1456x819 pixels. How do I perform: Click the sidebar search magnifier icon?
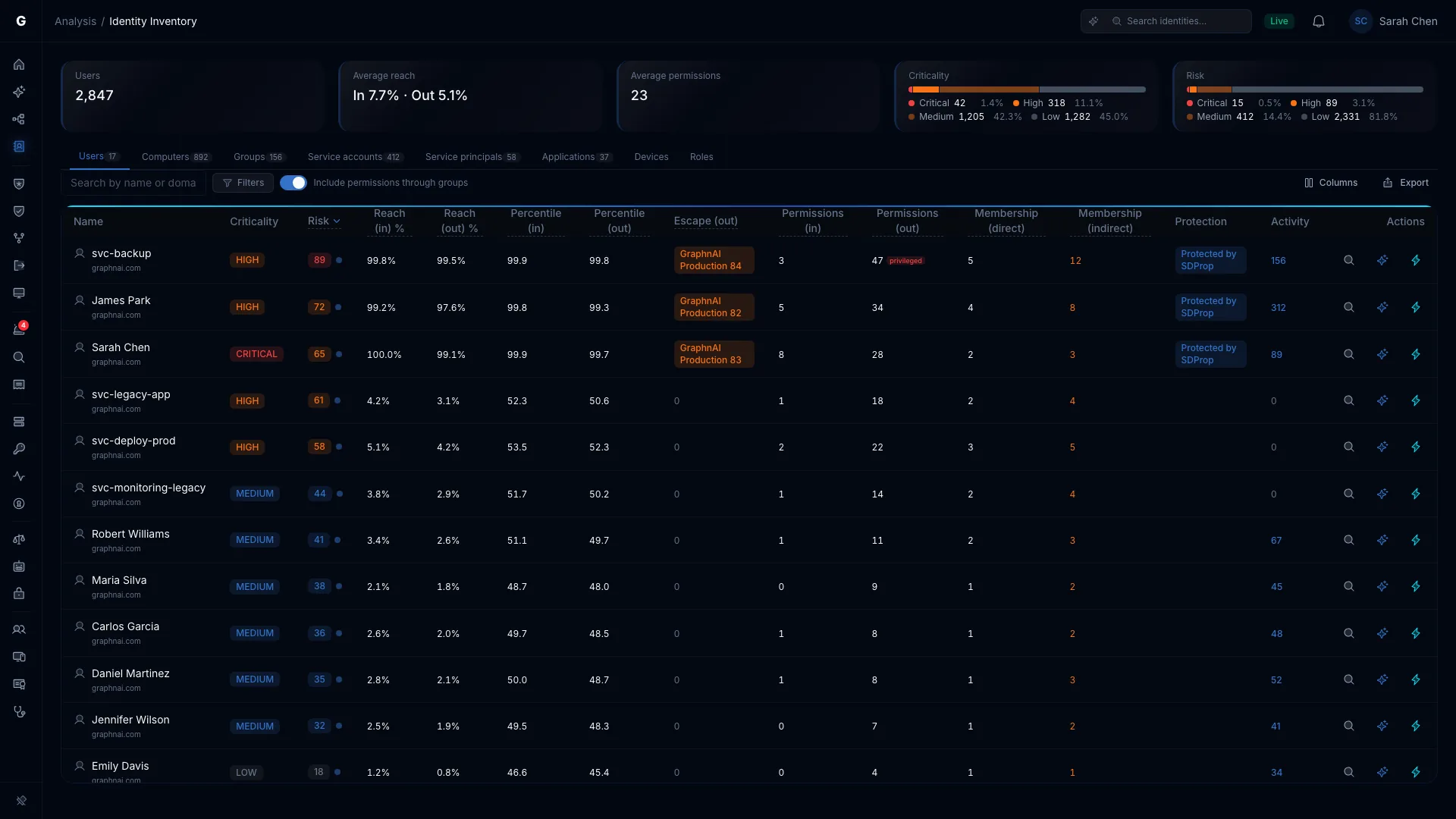click(19, 357)
